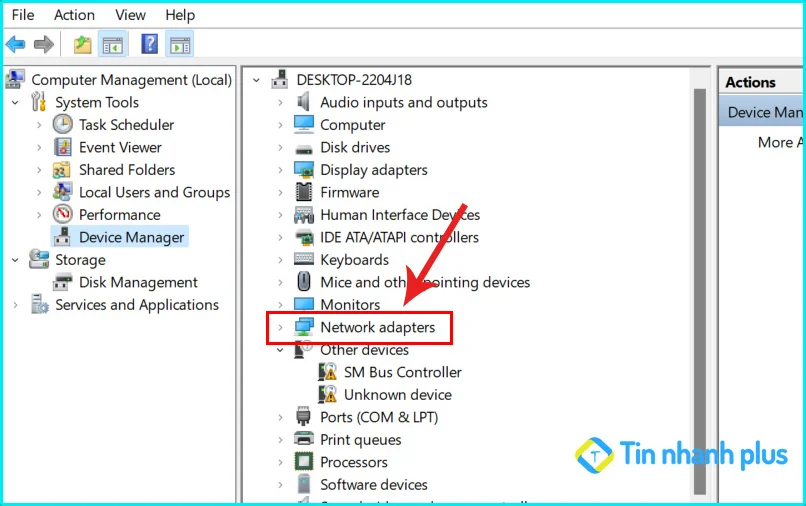The height and width of the screenshot is (506, 806).
Task: Collapse the DESKTOP-2204J18 root node
Action: 256,80
